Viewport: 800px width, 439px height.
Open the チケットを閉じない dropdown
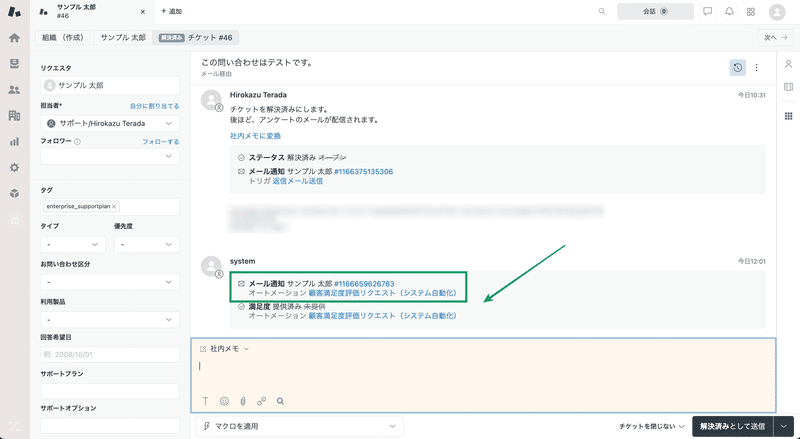coord(652,426)
